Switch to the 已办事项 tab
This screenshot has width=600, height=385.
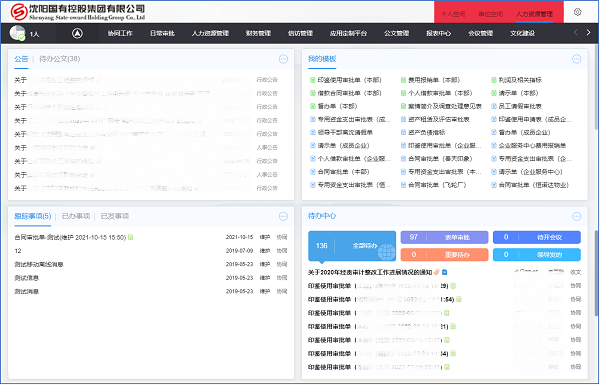[x=76, y=216]
